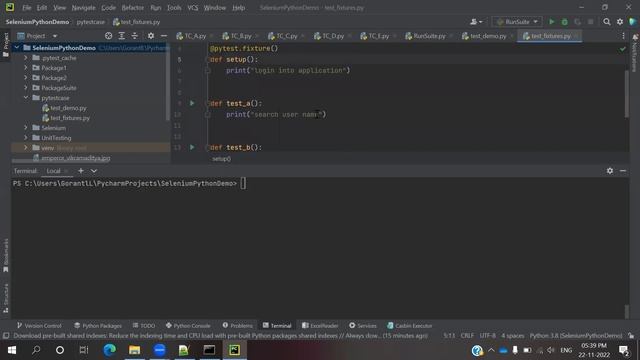Expand all in Project panel toolbar
The image size is (640, 360).
[x=122, y=36]
